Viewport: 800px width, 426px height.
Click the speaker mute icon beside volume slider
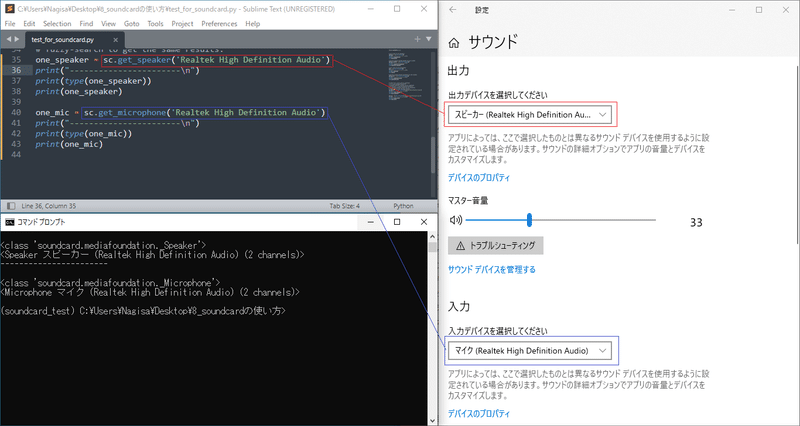pos(455,220)
